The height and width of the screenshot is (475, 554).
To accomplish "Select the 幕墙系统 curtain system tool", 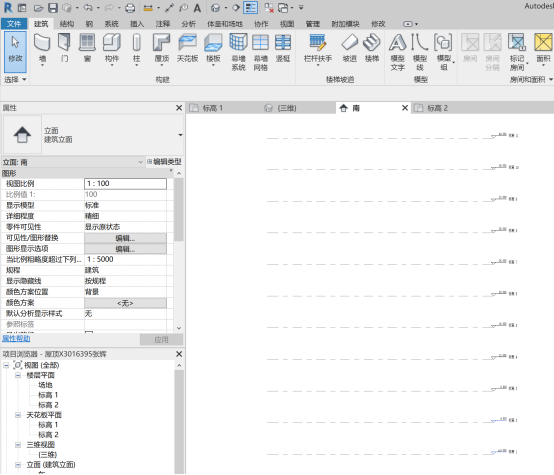I will click(x=238, y=51).
